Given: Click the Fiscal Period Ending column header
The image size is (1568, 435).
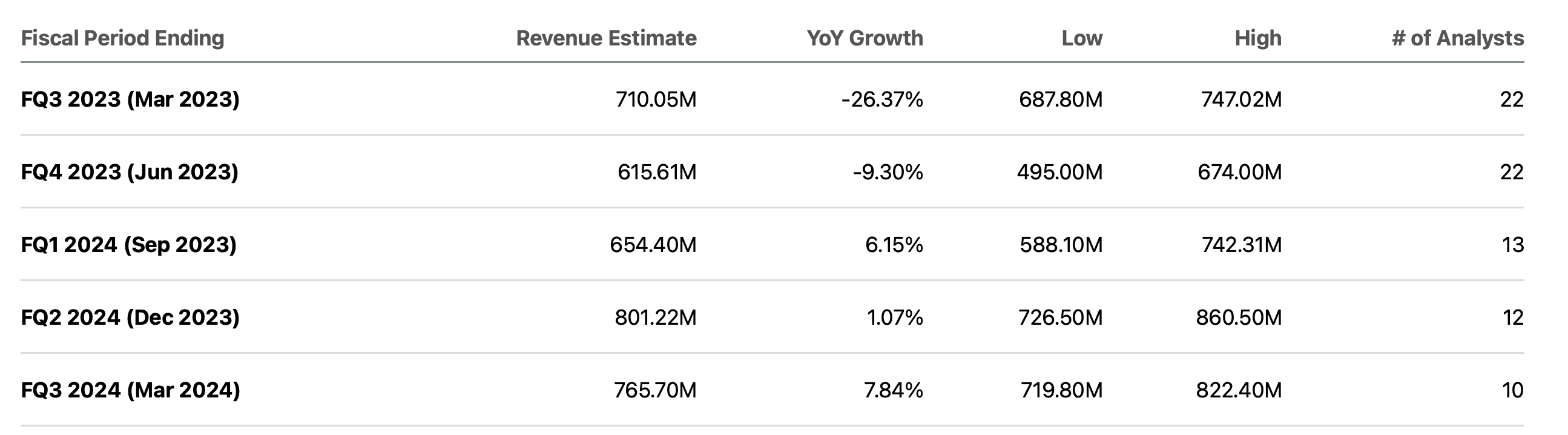Looking at the screenshot, I should click(x=122, y=38).
